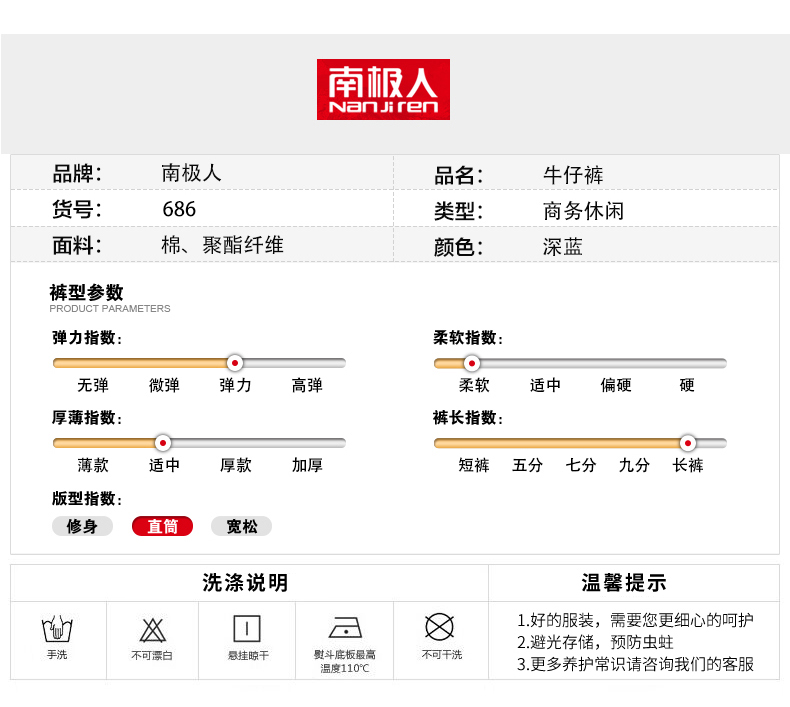Select the 修身 fit pill
This screenshot has width=790, height=707.
point(82,526)
